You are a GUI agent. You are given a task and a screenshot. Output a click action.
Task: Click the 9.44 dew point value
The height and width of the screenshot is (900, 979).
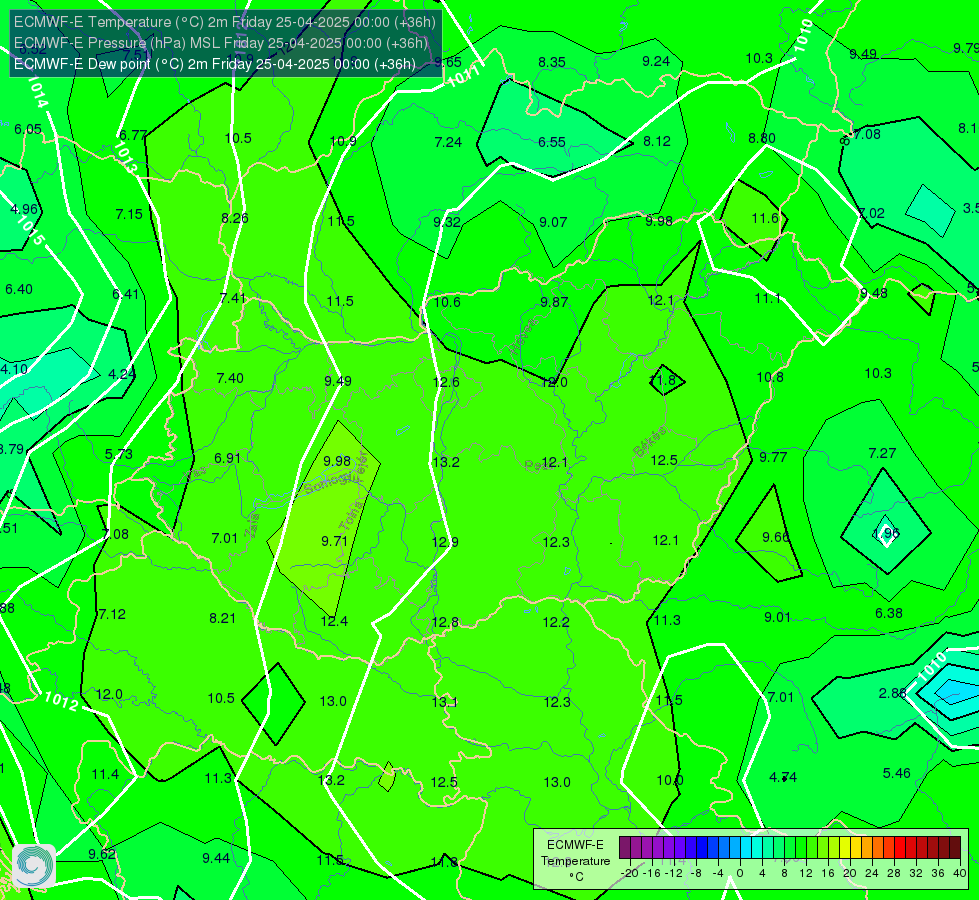pos(216,858)
